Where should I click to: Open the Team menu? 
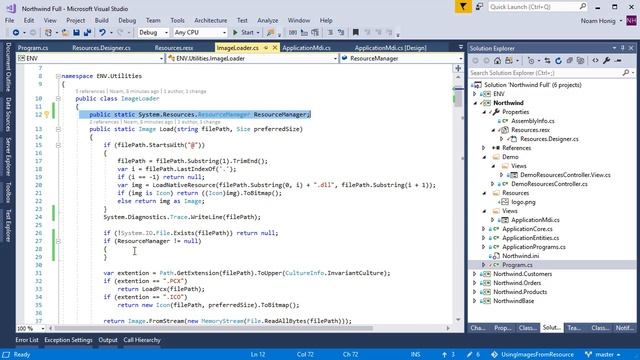pos(153,20)
